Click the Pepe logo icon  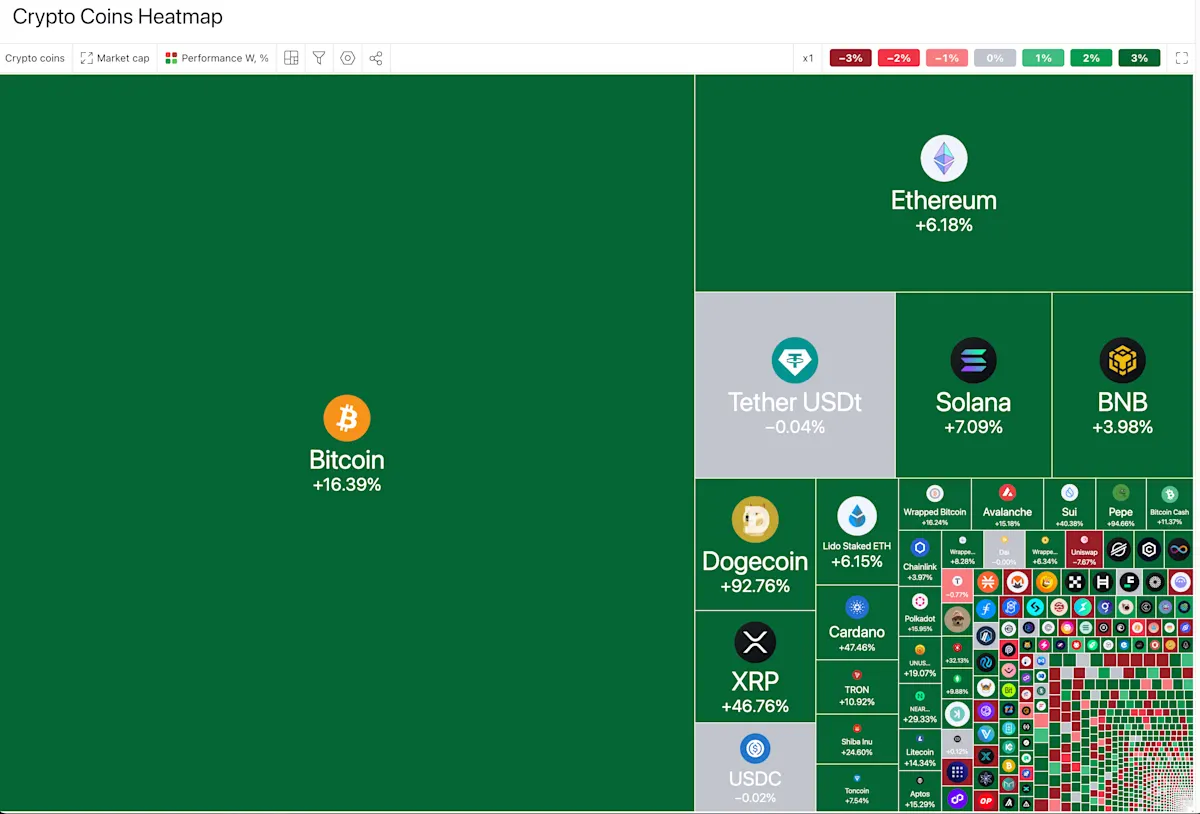1121,493
